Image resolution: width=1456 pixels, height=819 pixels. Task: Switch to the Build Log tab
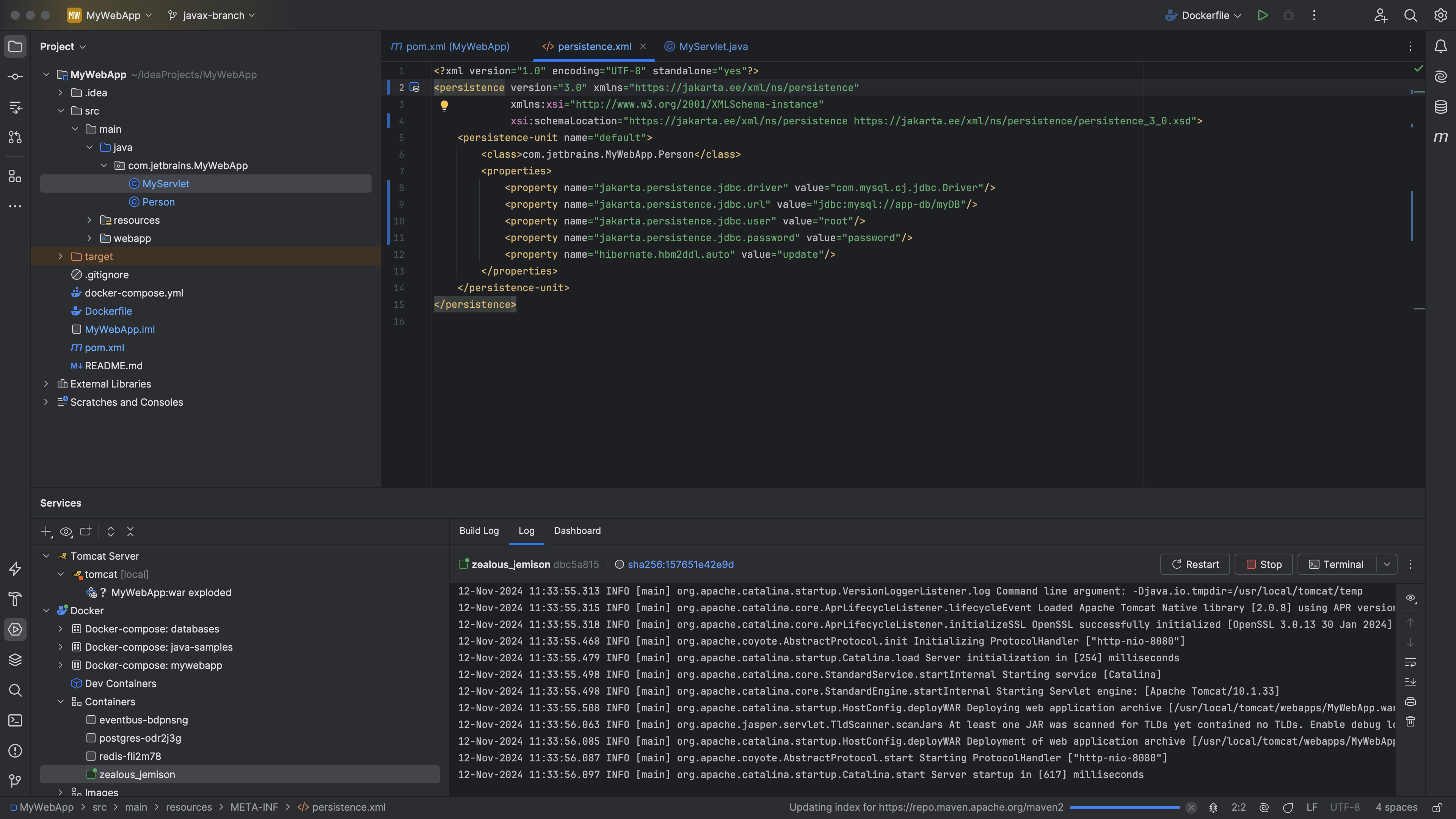click(479, 531)
